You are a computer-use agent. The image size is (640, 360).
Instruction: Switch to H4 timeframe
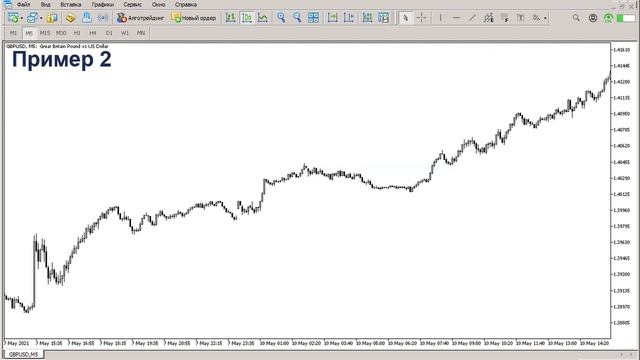tap(93, 33)
